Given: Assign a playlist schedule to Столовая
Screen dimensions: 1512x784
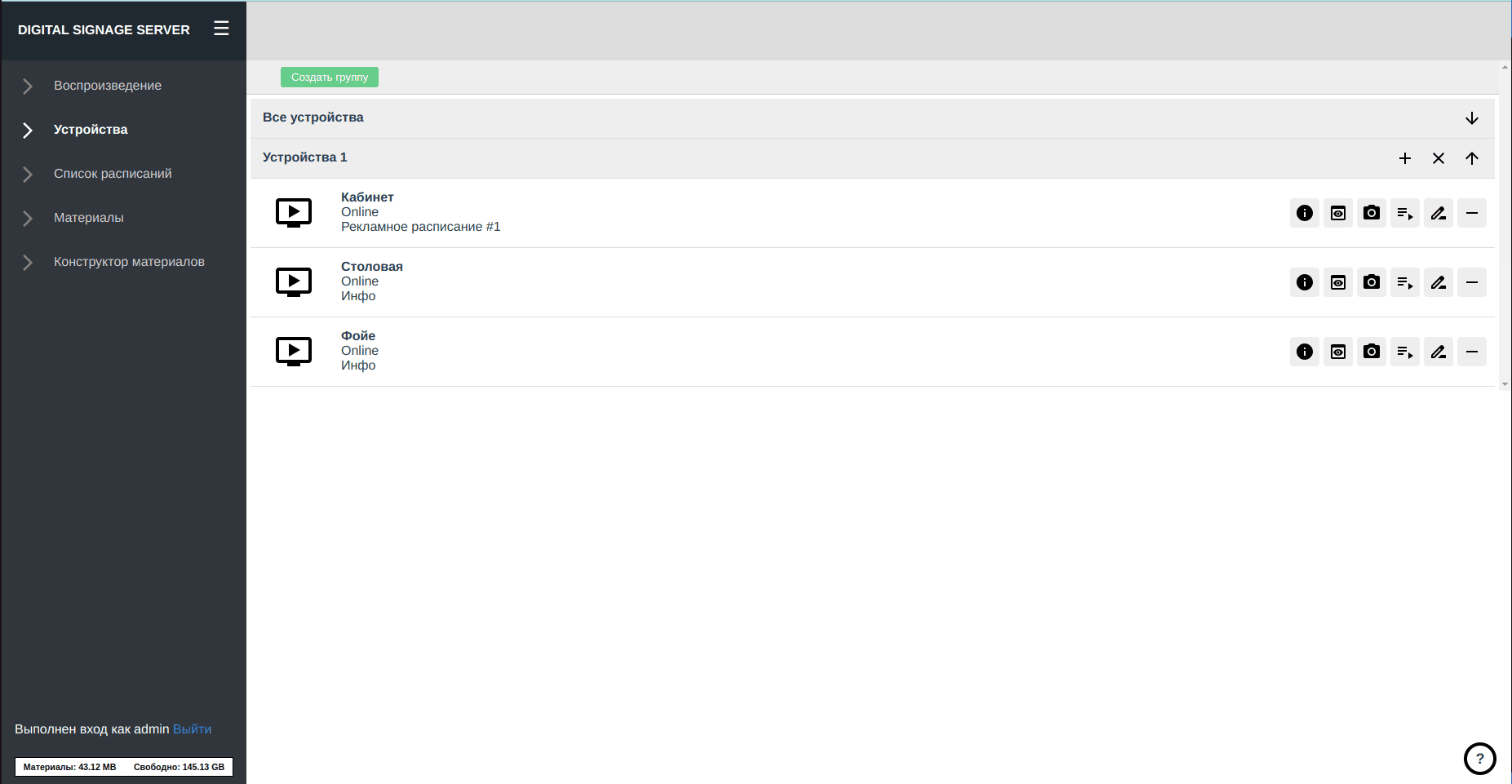Looking at the screenshot, I should (1404, 282).
